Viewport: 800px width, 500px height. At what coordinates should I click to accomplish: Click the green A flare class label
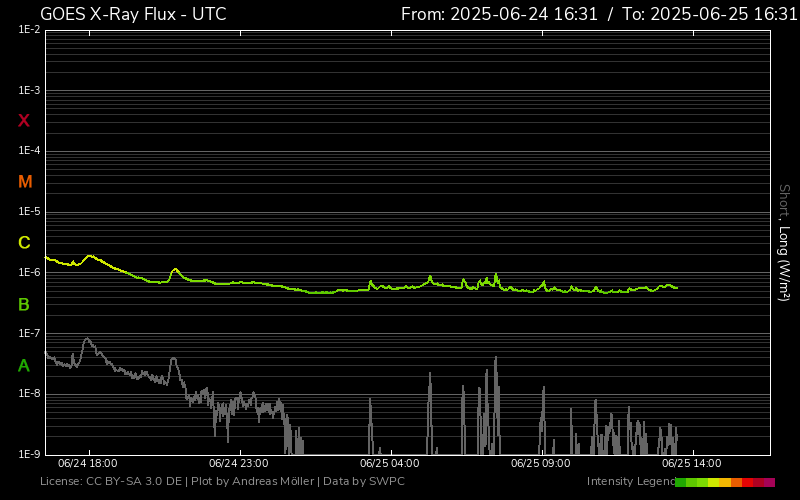click(x=24, y=365)
